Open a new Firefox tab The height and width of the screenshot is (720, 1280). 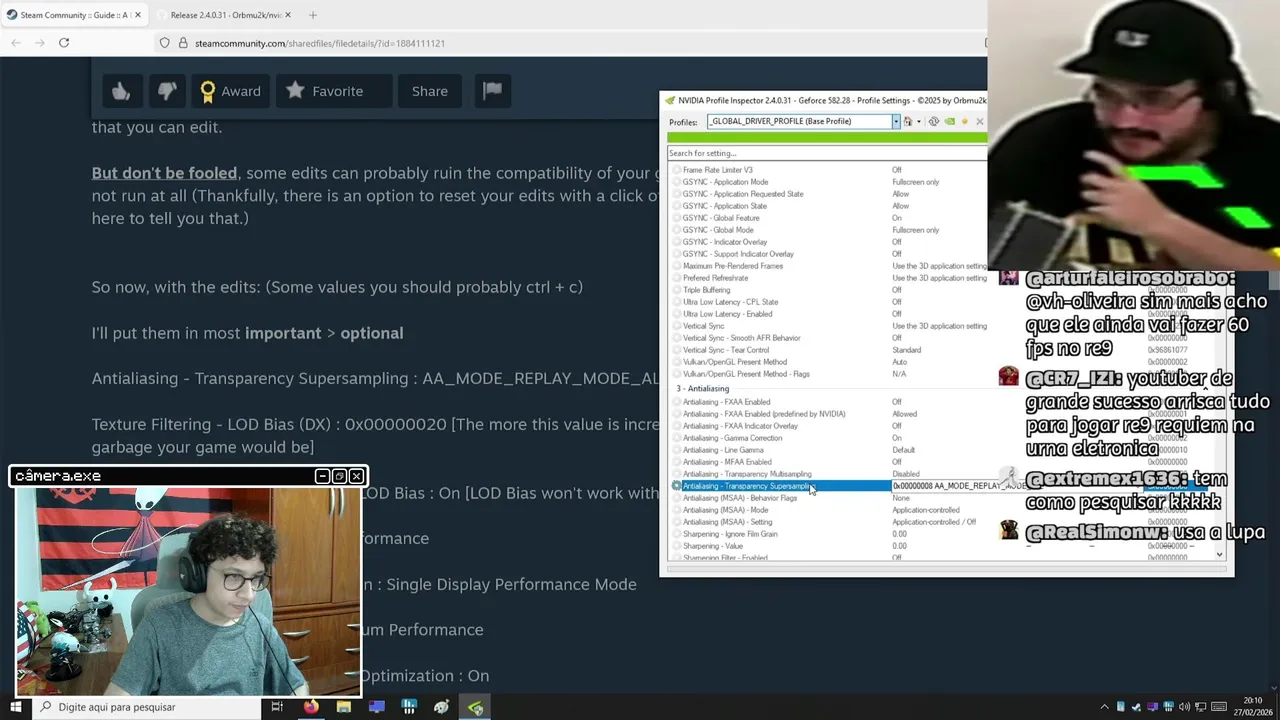[x=313, y=15]
